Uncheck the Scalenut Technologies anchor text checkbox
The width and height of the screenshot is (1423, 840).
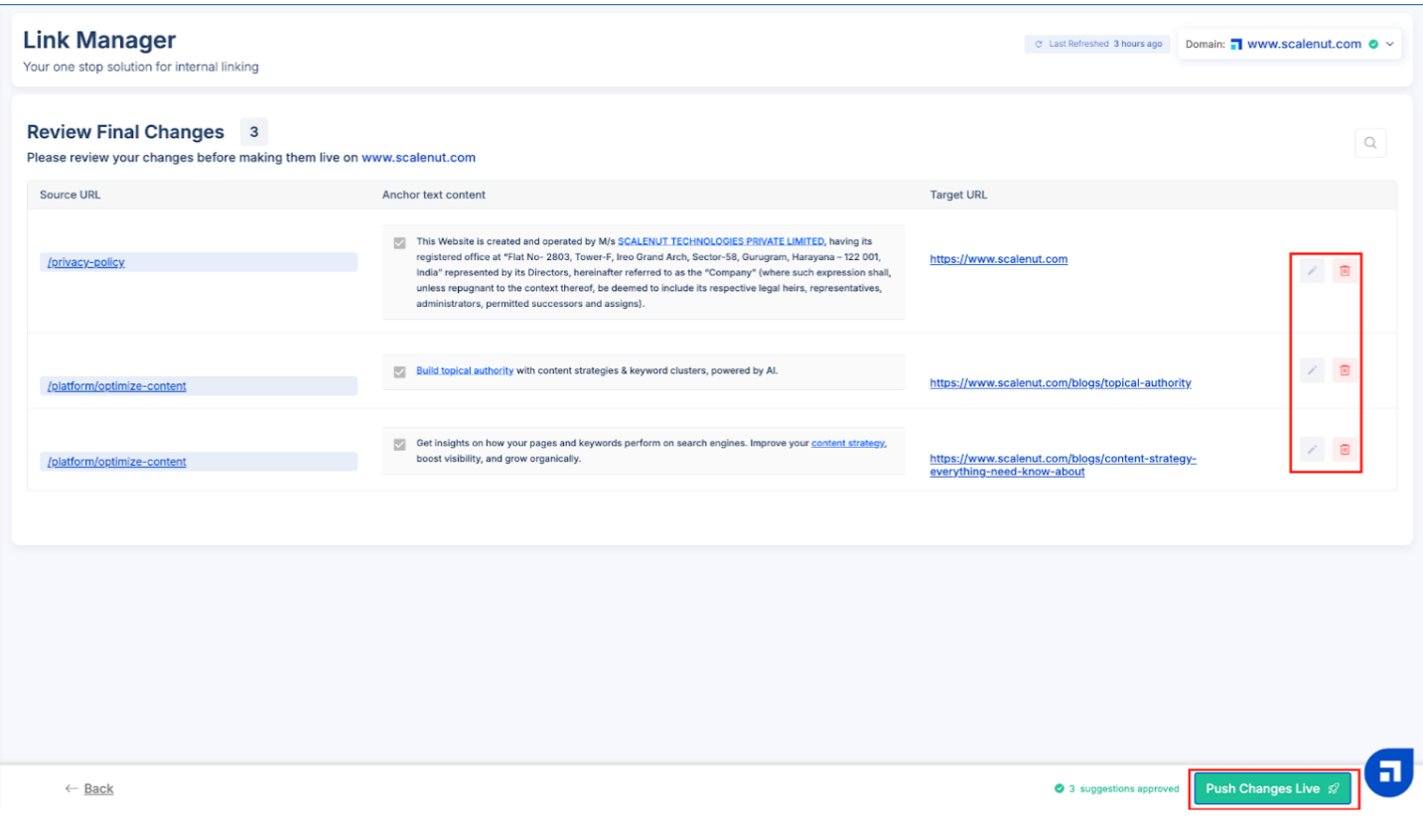[x=399, y=243]
